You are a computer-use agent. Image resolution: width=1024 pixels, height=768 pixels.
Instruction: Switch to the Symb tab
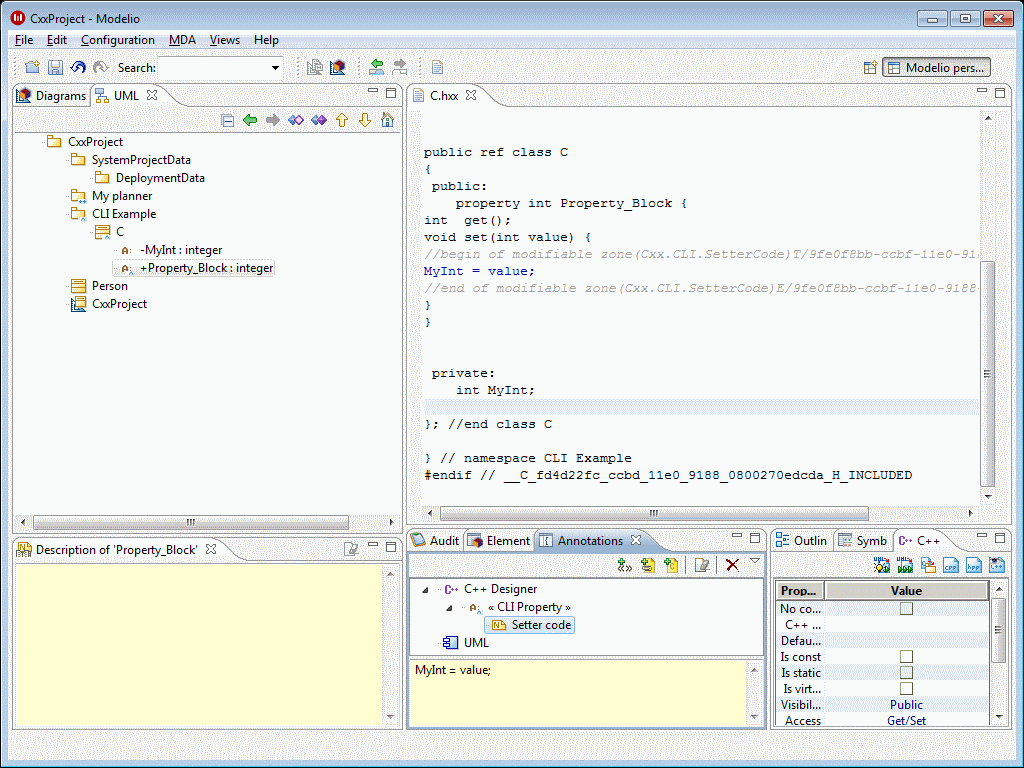pos(863,541)
